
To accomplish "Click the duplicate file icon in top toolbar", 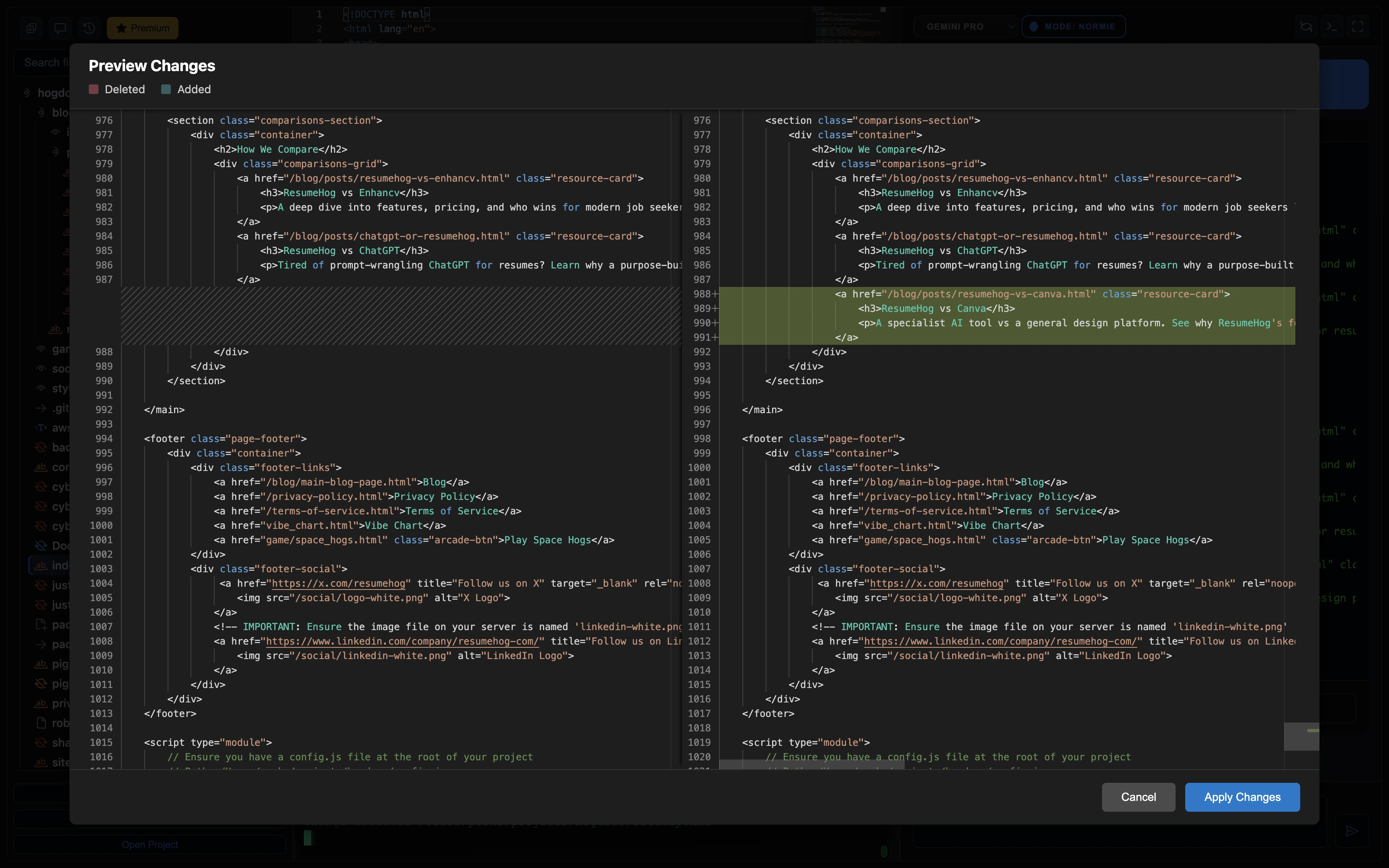I will click(x=32, y=28).
